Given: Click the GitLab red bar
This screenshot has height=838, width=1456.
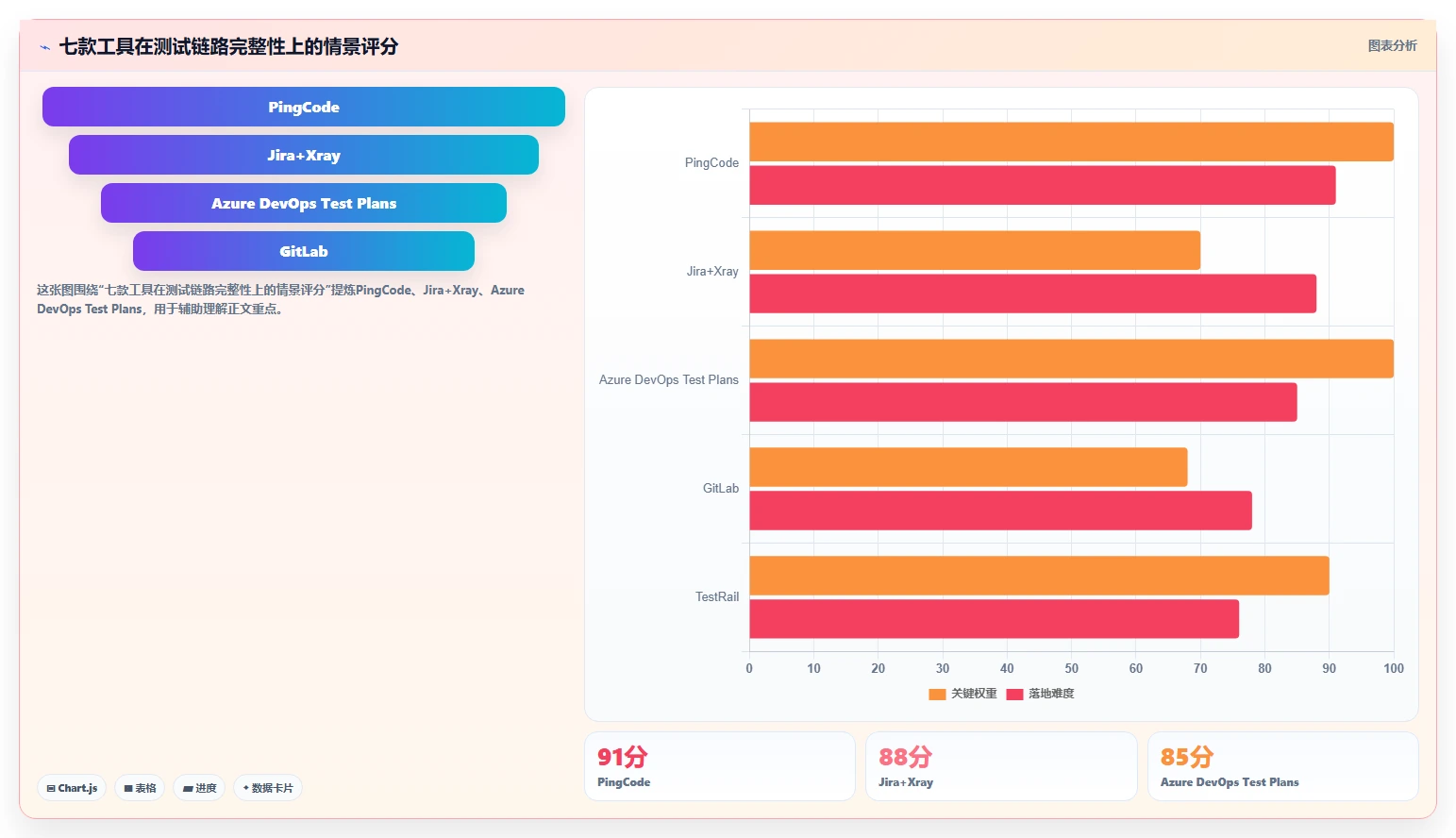Looking at the screenshot, I should coord(1000,511).
